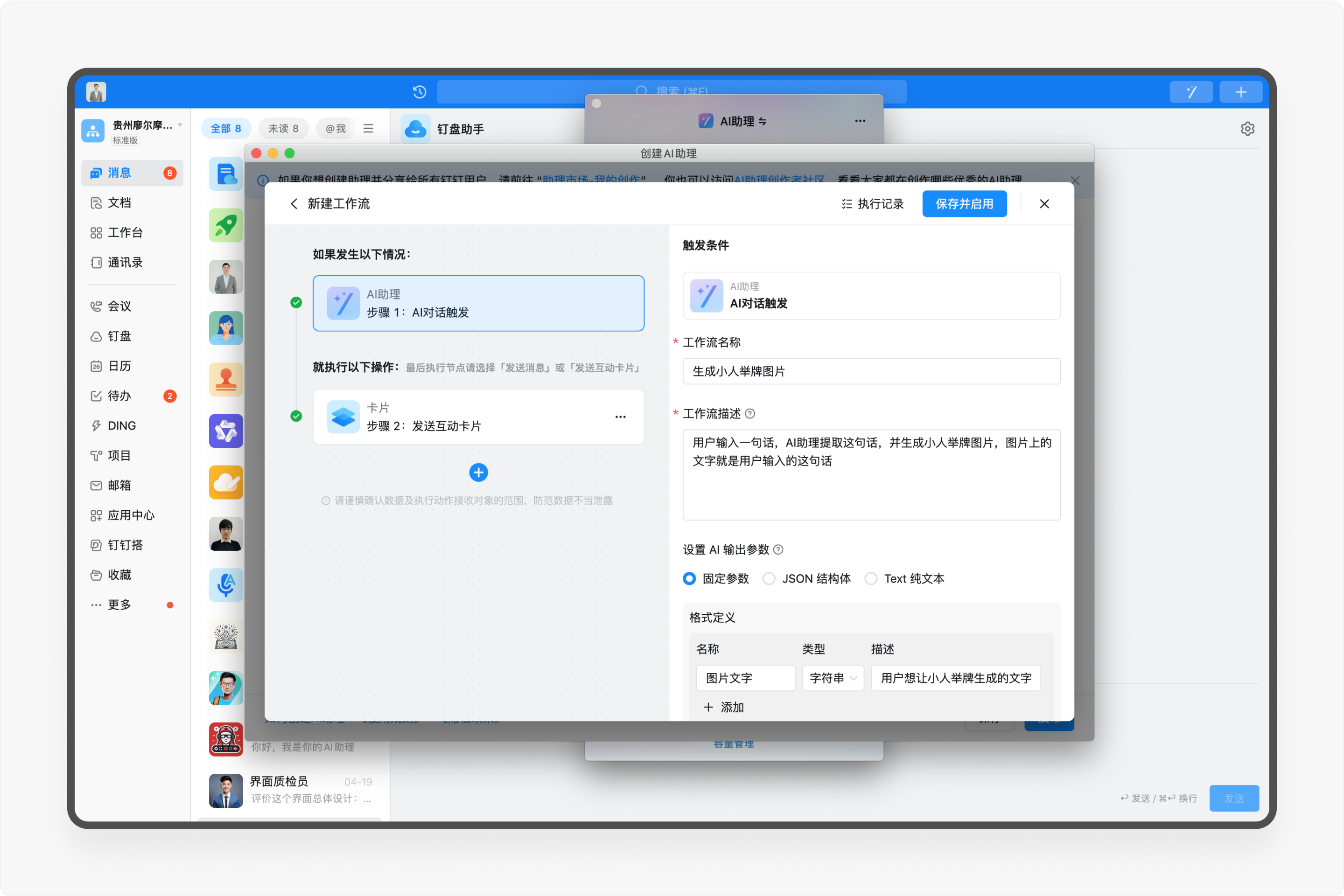Open 邮箱 in the sidebar

[132, 485]
